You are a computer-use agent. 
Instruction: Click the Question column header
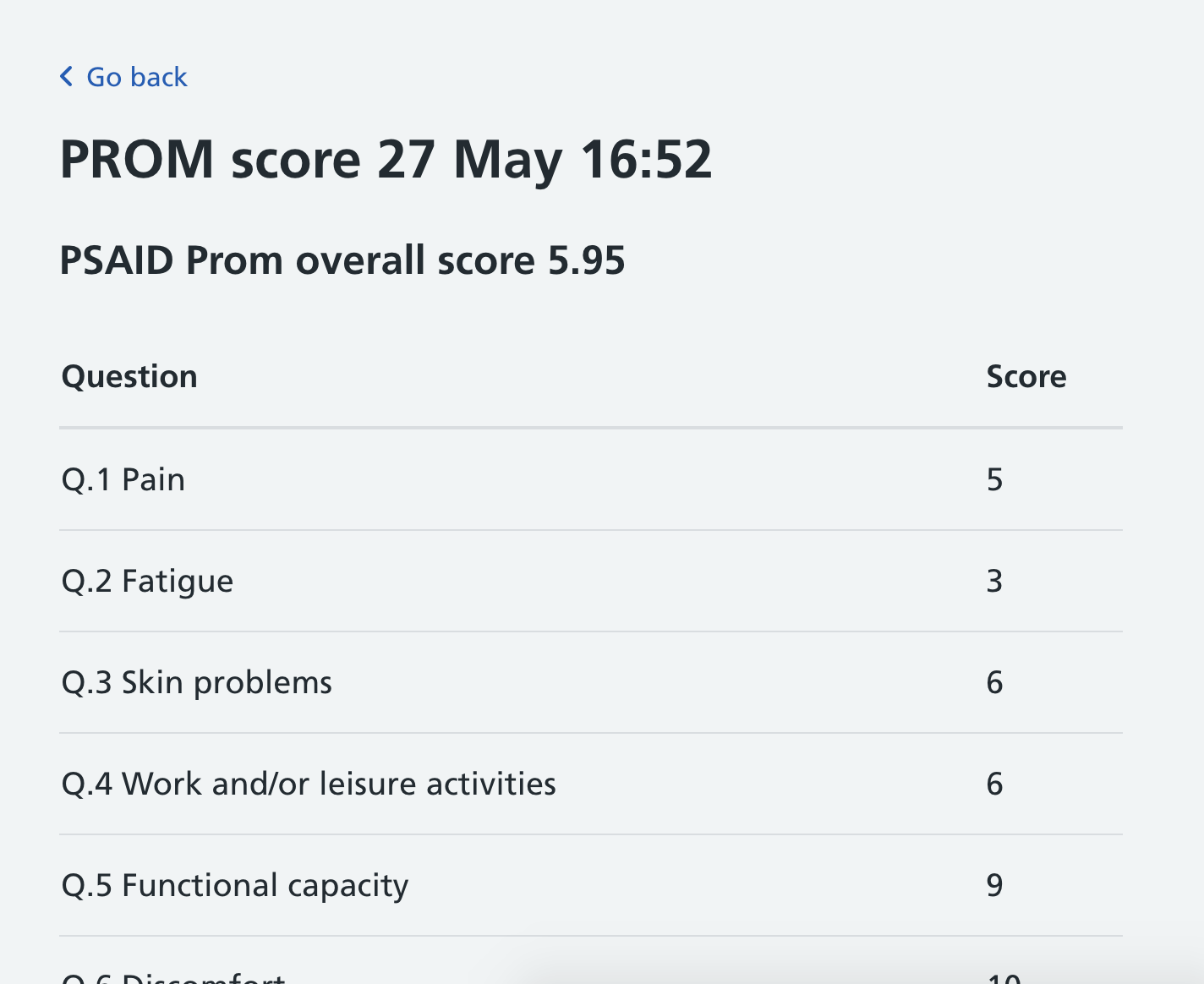click(129, 377)
